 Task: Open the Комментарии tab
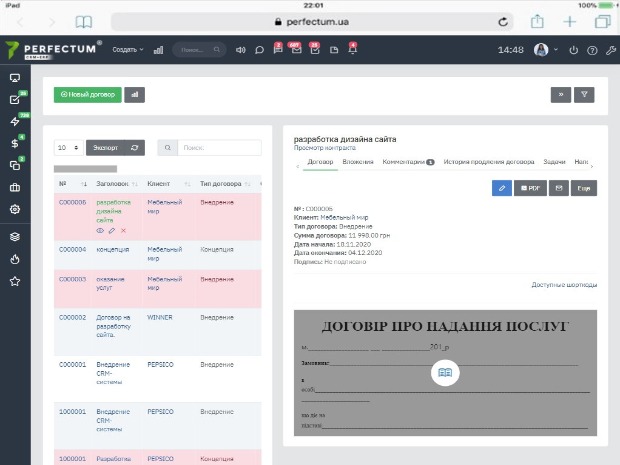point(408,162)
